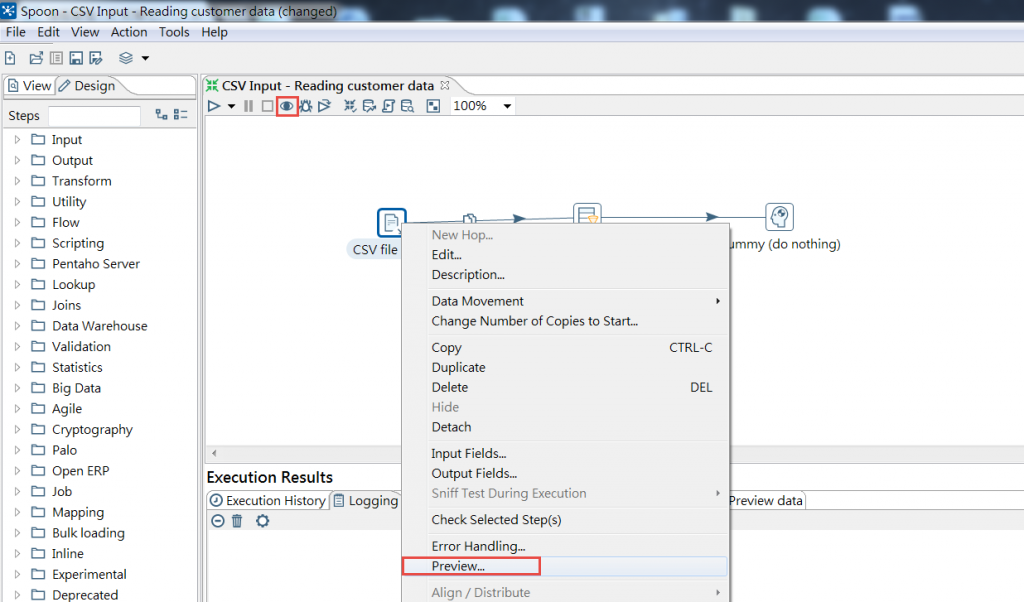Choose Change Number of Copies to Start...

point(565,321)
